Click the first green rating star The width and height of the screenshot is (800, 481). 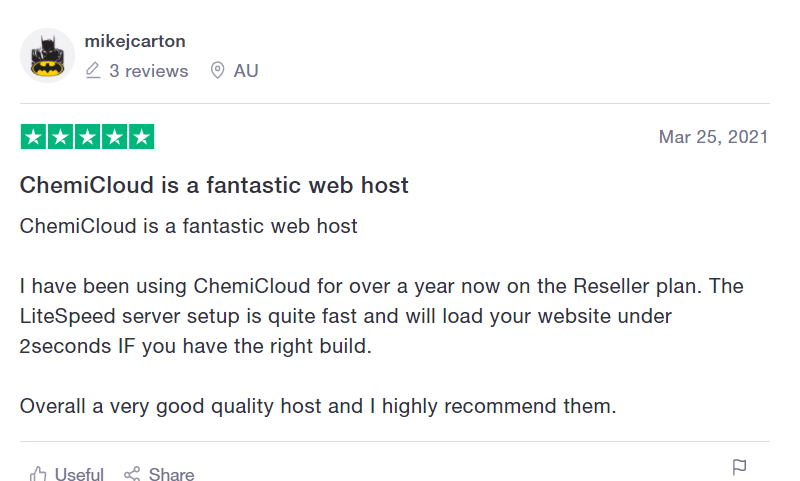[33, 137]
